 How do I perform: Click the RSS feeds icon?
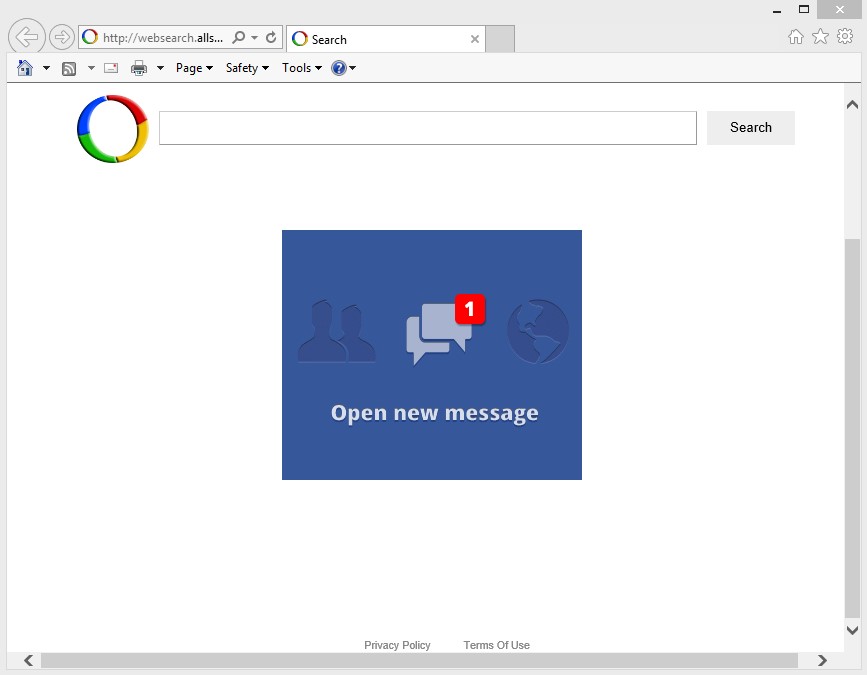(69, 68)
